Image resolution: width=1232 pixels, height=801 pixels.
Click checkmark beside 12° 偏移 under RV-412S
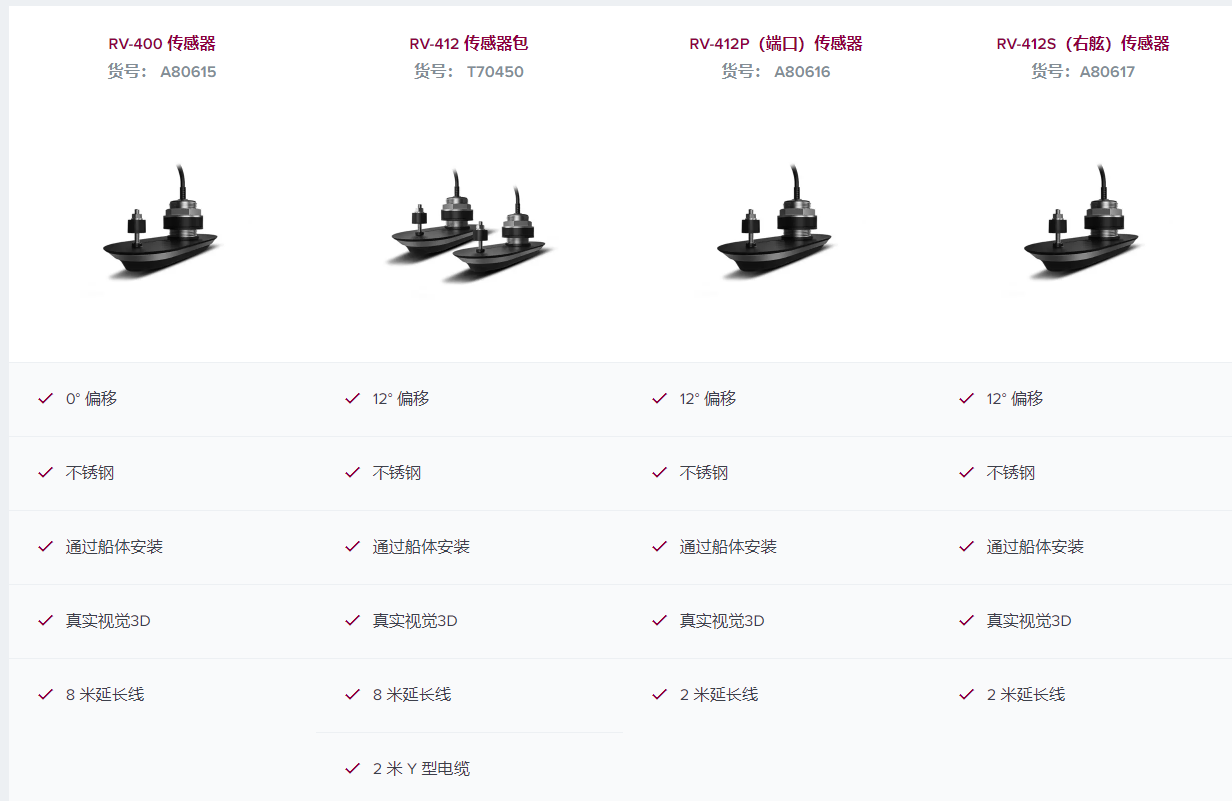[x=966, y=398]
